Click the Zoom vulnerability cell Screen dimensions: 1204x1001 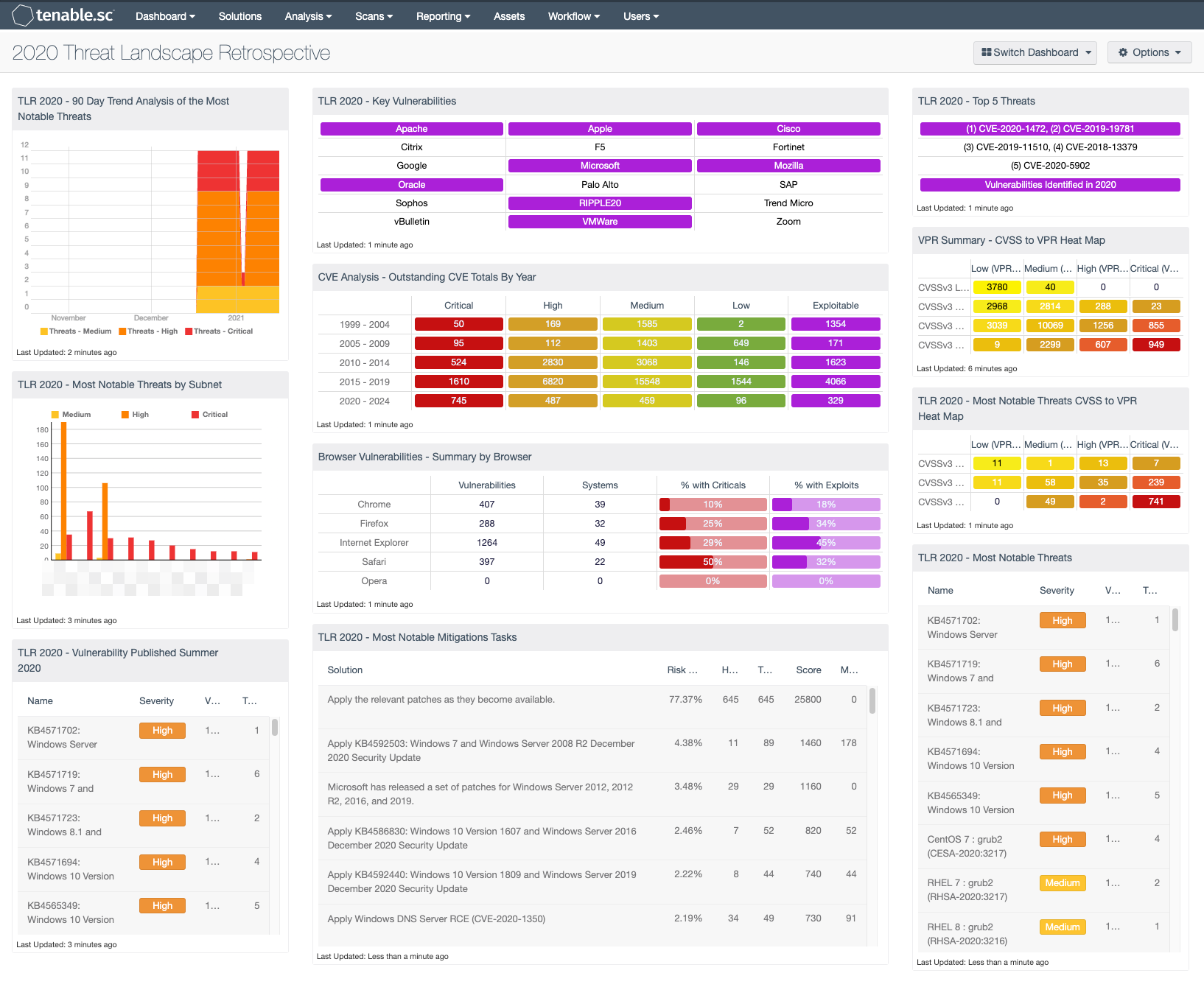788,222
